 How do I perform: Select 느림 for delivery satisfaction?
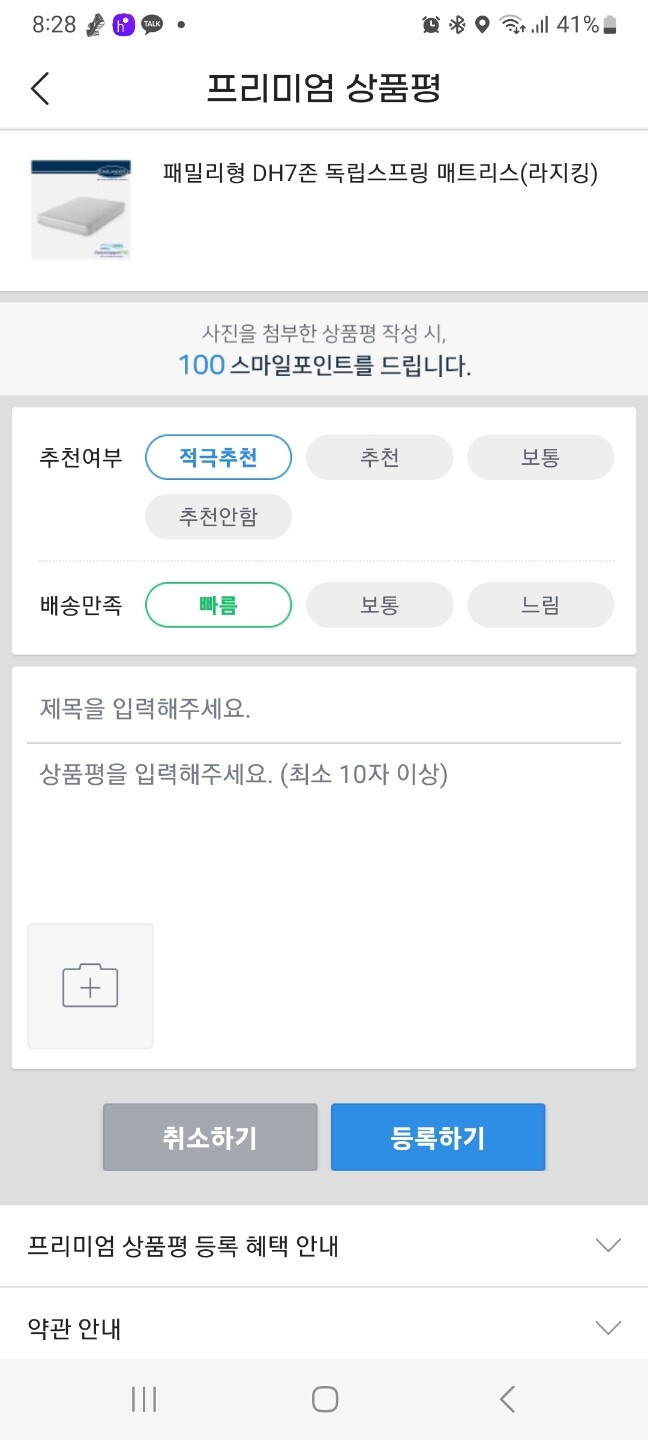540,605
